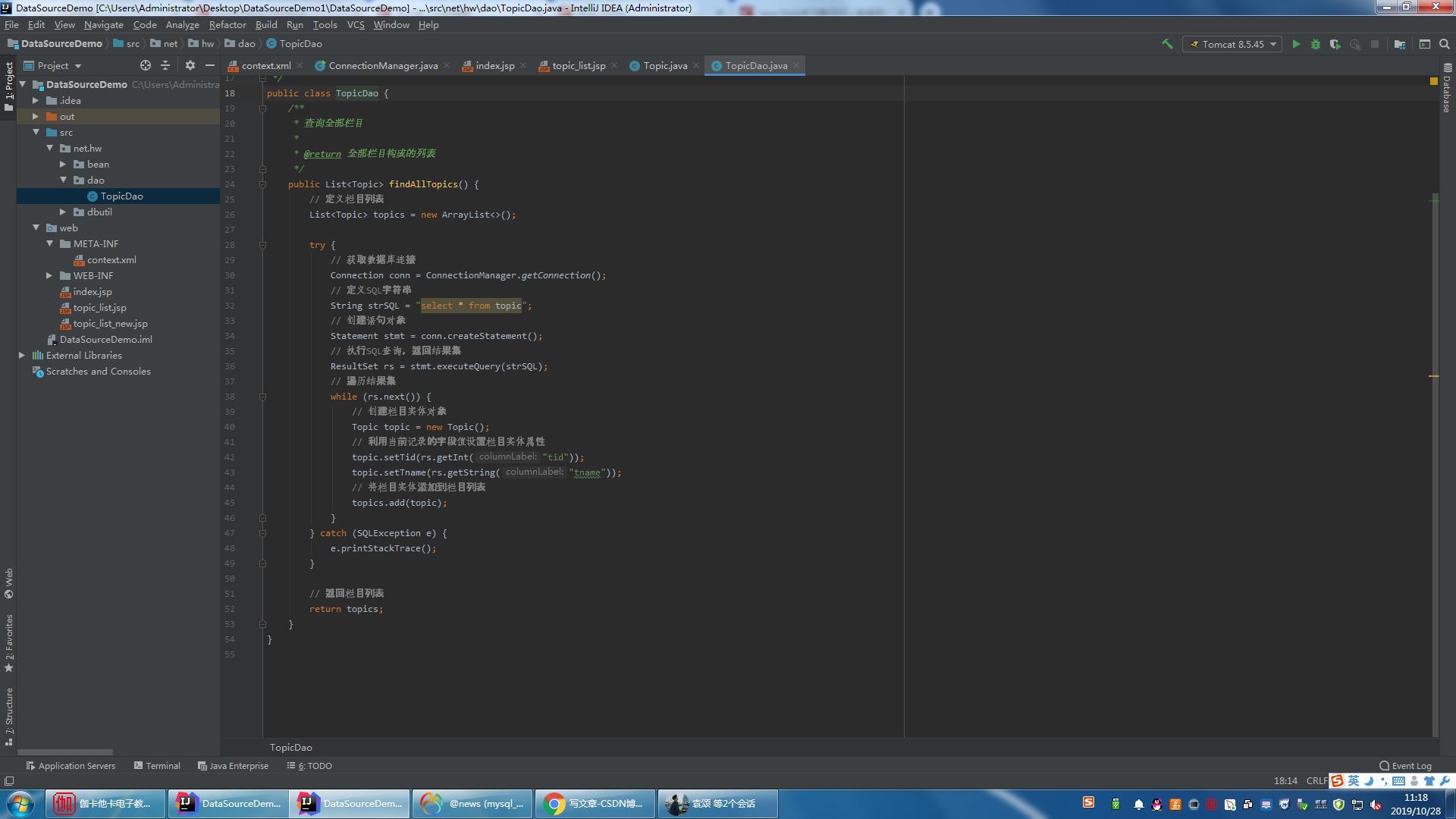Viewport: 1456px width, 819px height.
Task: Click the project panel settings gear icon
Action: tap(190, 65)
